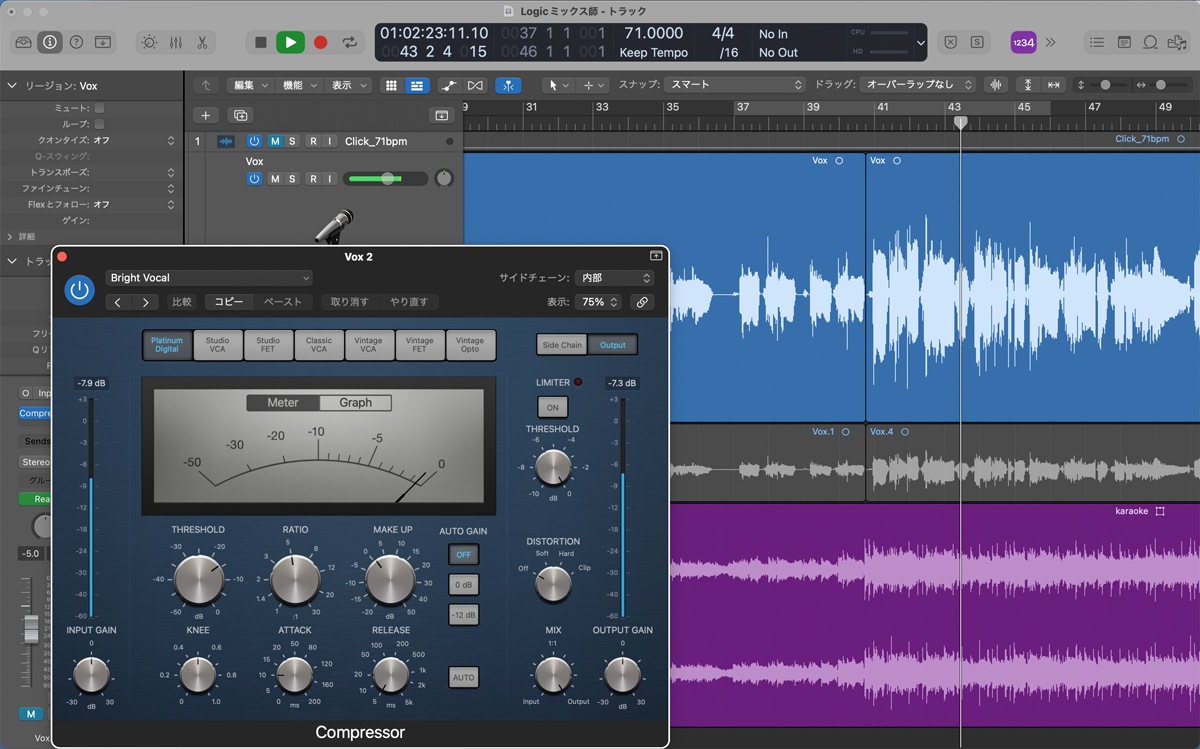Switch the display to the Graph tab
Viewport: 1200px width, 749px height.
click(355, 403)
